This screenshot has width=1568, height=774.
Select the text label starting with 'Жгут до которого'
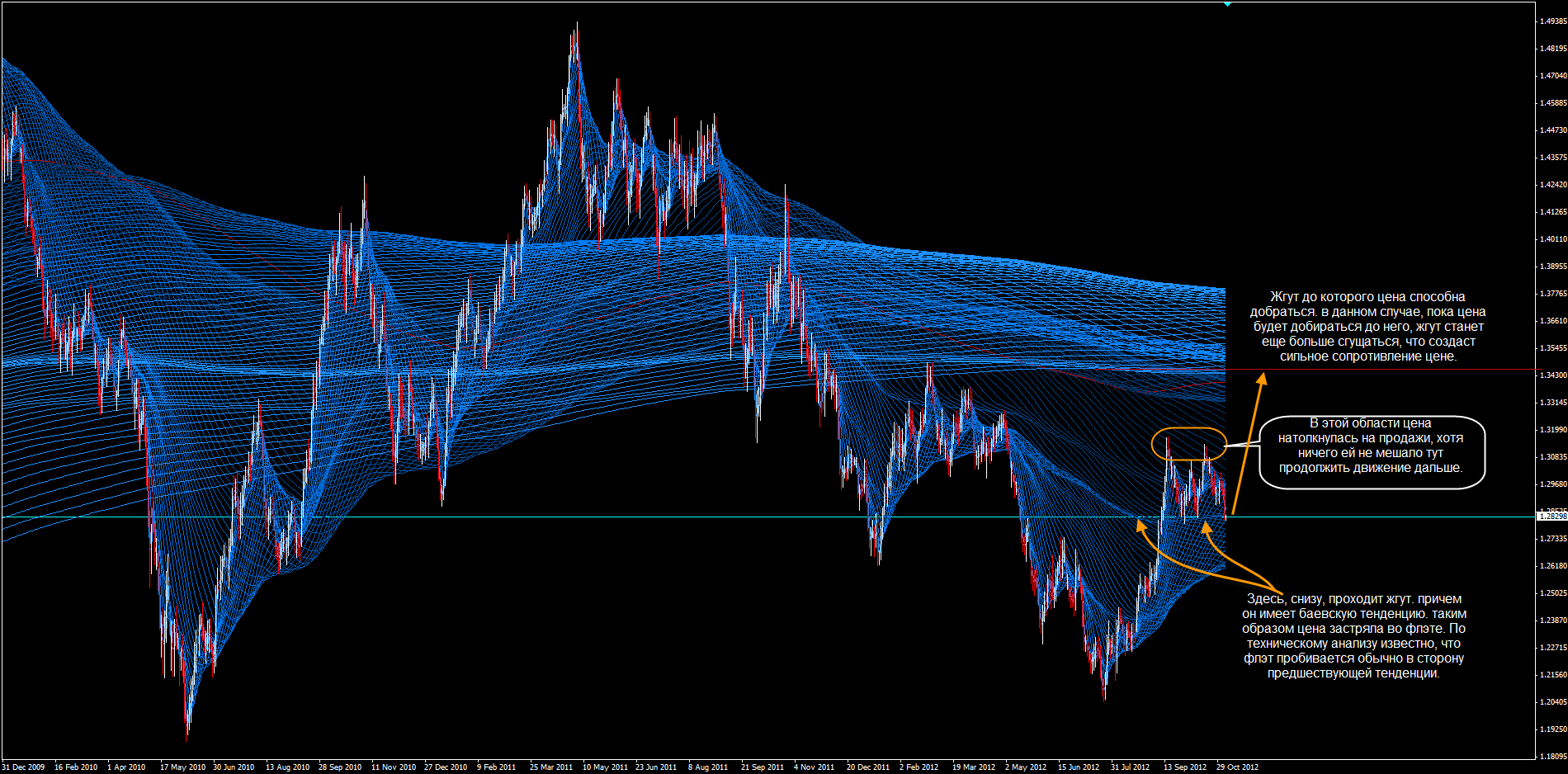[x=1368, y=327]
